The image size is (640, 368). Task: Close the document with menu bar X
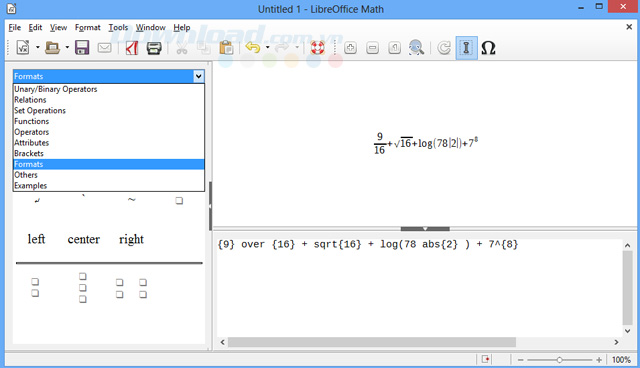(x=629, y=27)
